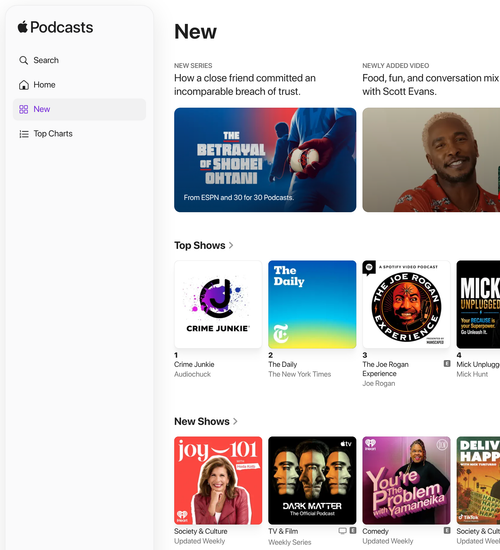Click the Joe Rogan author name
Screen dimensions: 500x550
click(379, 383)
